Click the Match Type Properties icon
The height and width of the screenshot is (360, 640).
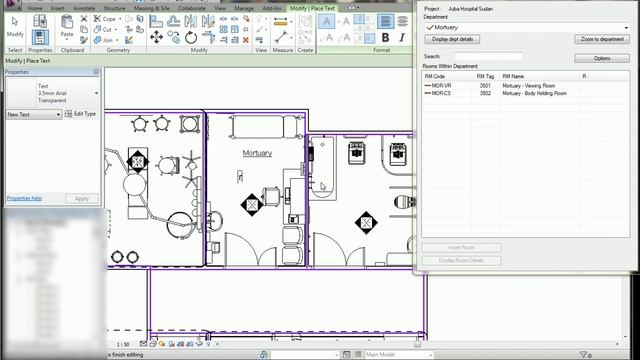[x=84, y=40]
